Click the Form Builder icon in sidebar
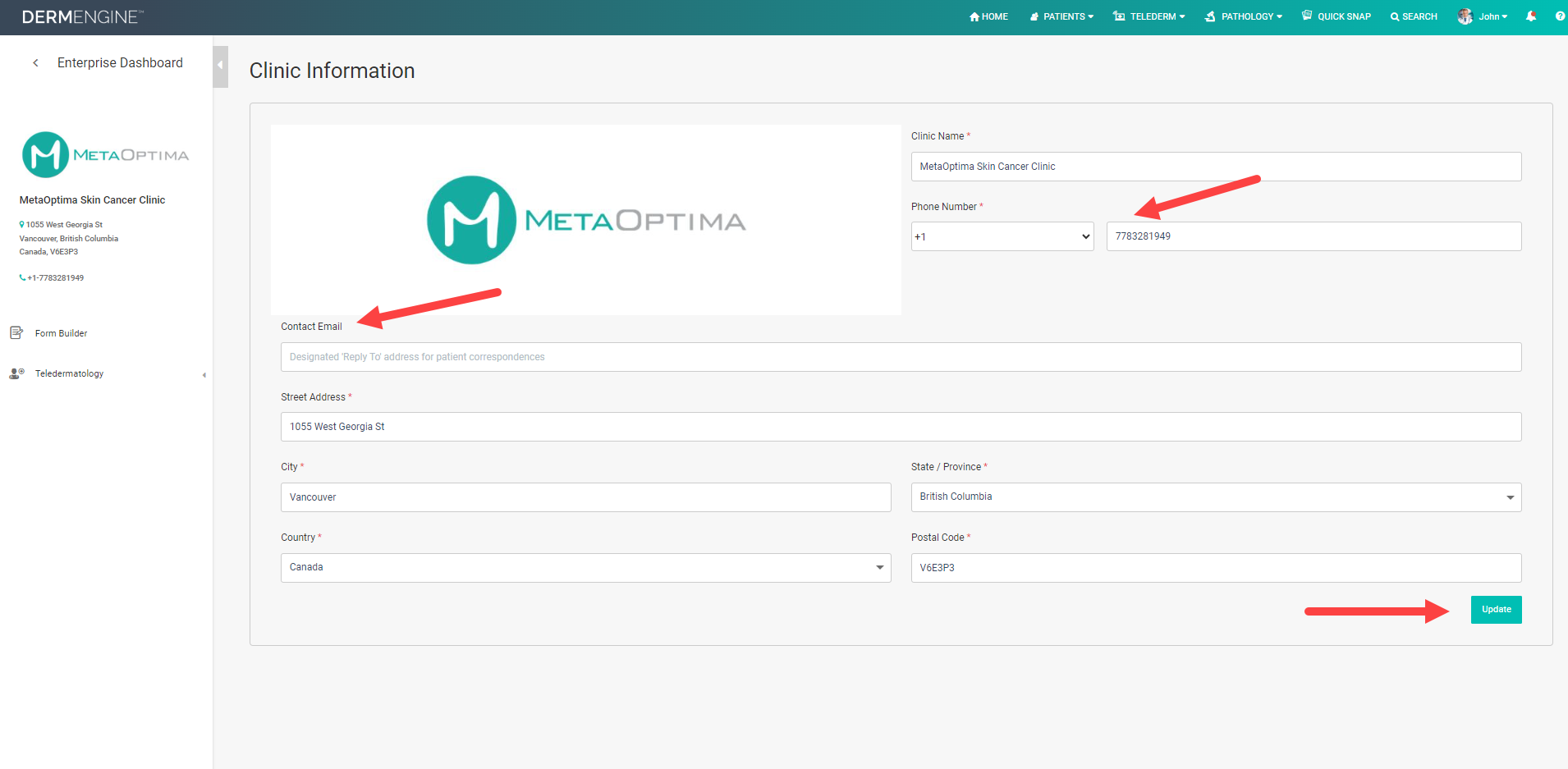Screen dimensions: 1568x769 coord(16,332)
